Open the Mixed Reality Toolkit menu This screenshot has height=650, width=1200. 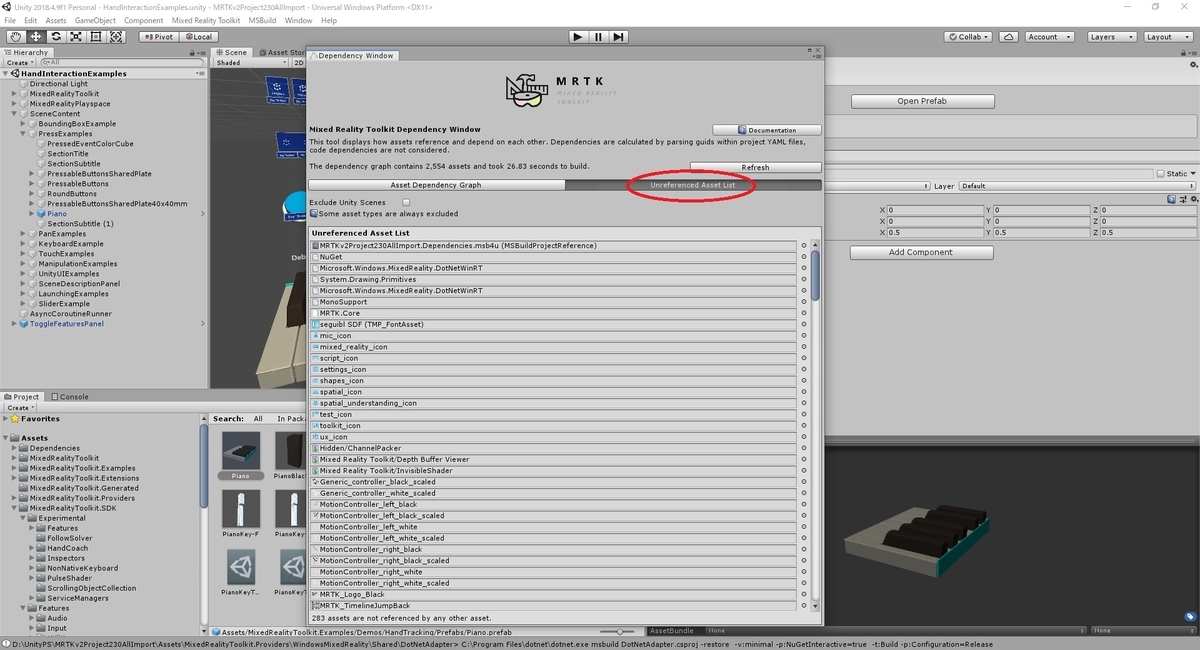tap(206, 20)
